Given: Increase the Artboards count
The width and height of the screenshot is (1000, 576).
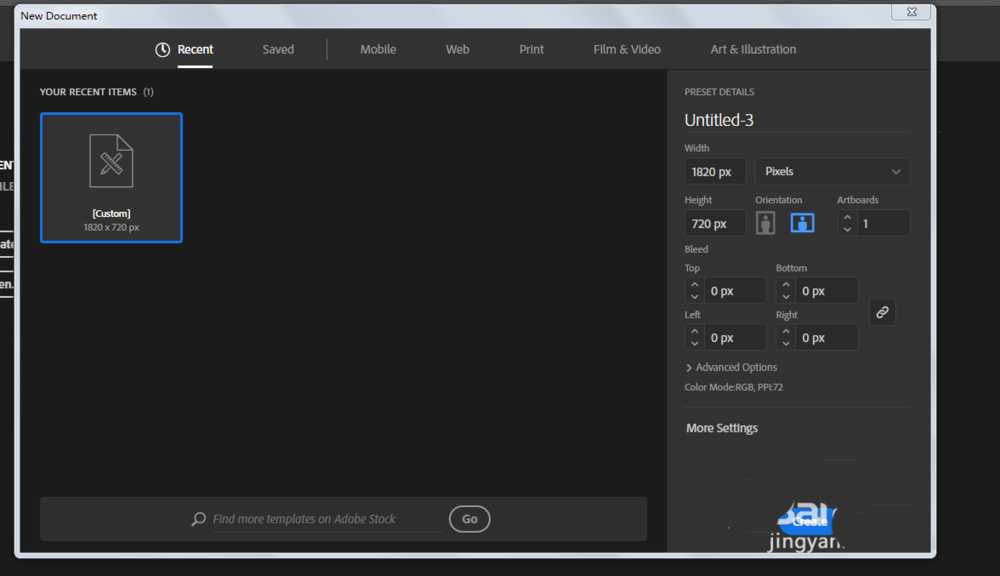Looking at the screenshot, I should click(847, 218).
